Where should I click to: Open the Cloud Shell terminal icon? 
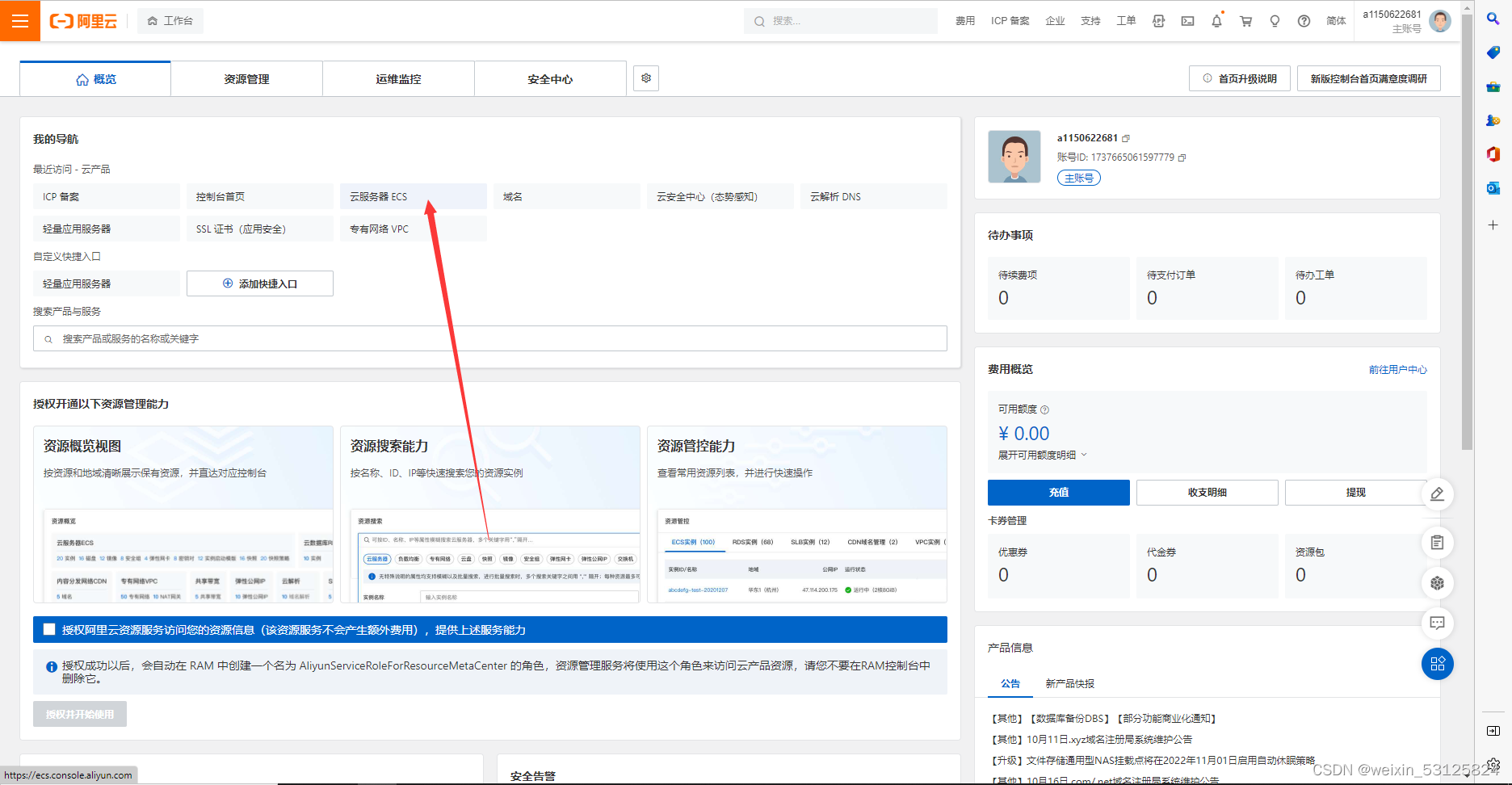pyautogui.click(x=1187, y=21)
